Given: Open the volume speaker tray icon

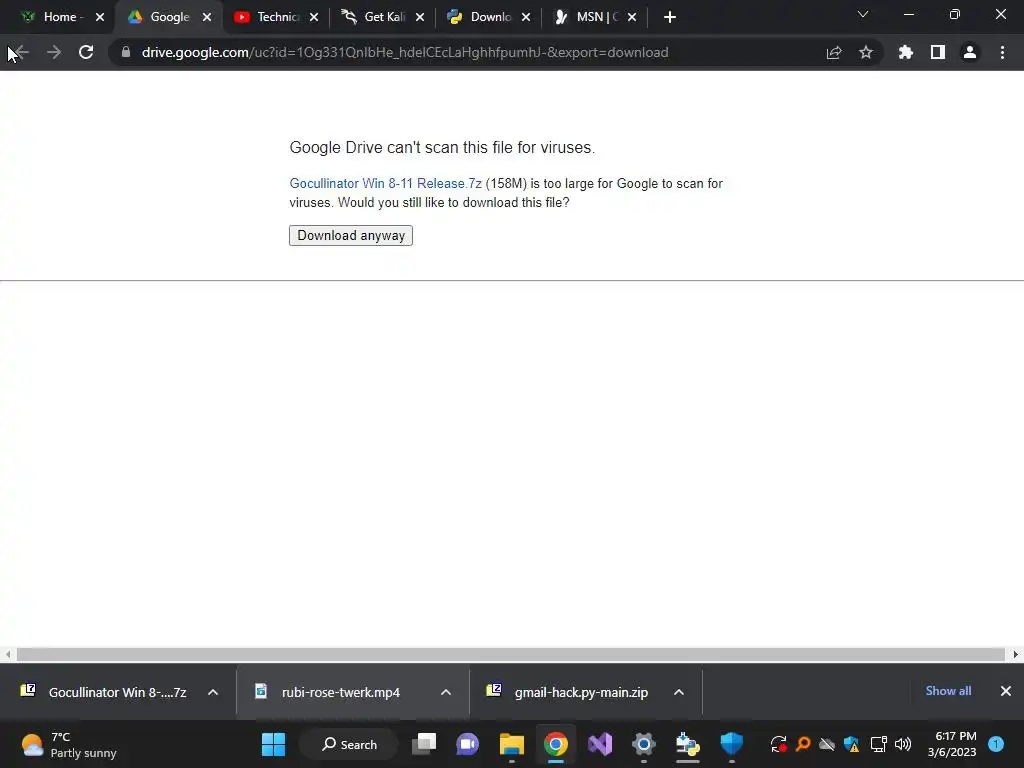Looking at the screenshot, I should (x=903, y=744).
